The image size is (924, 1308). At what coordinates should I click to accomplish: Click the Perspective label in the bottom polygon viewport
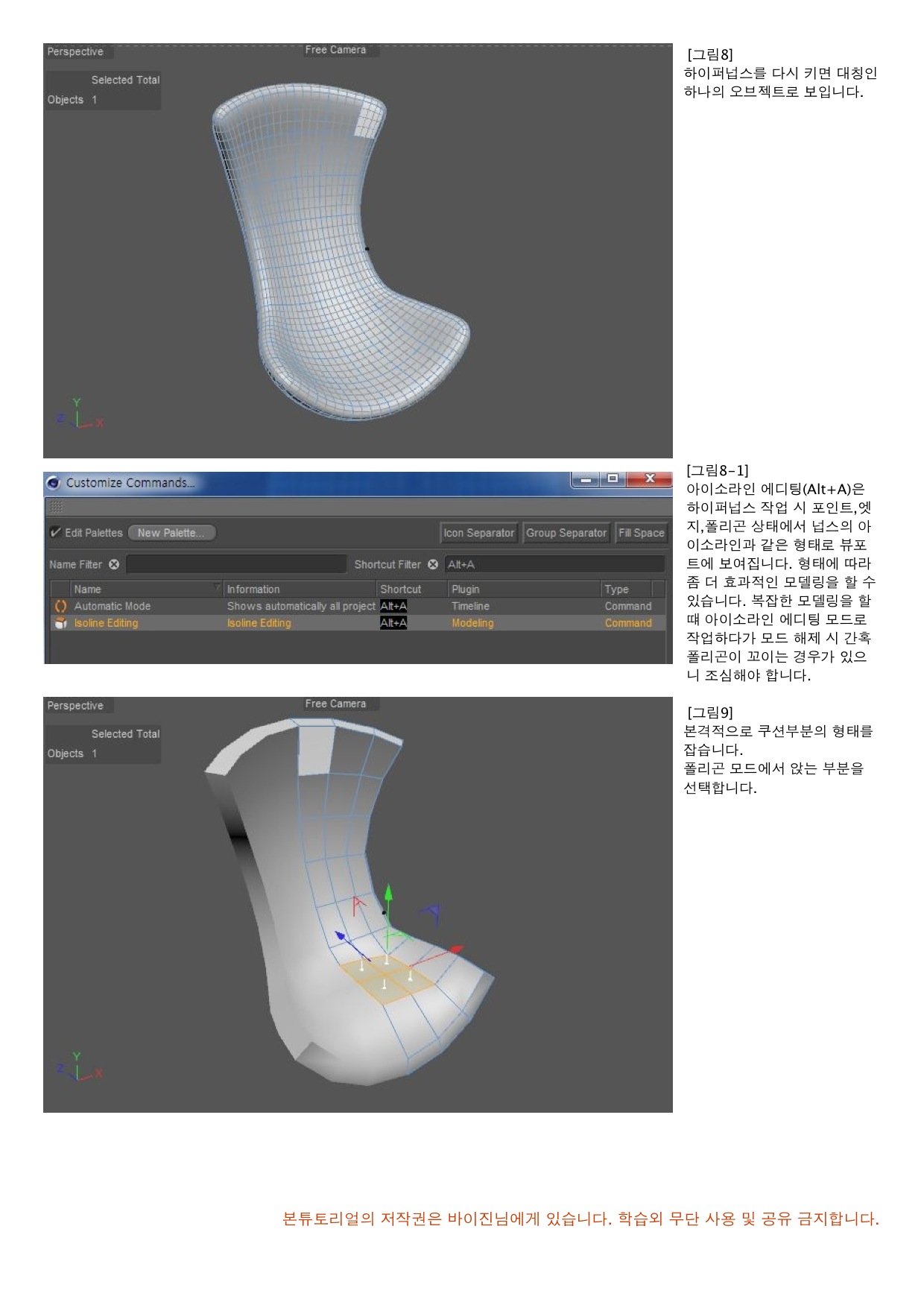(x=75, y=706)
